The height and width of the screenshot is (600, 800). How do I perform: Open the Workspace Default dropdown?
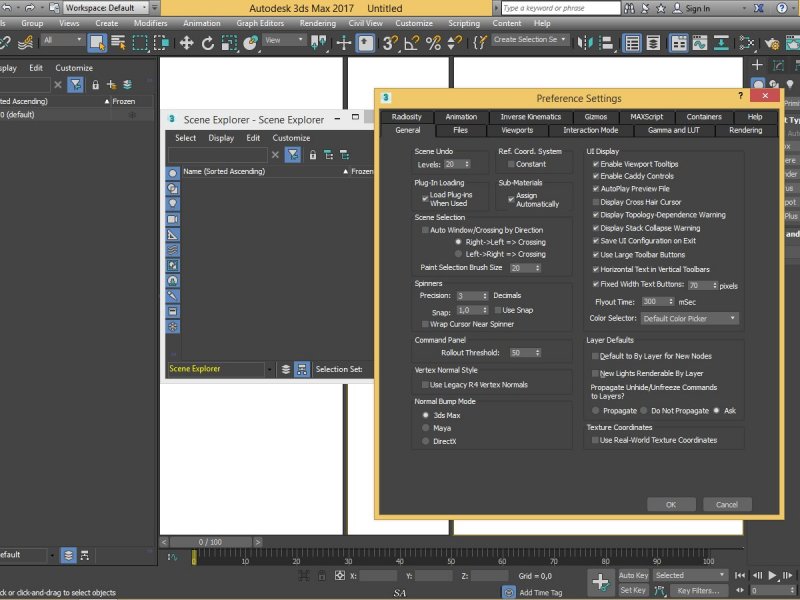pos(106,8)
